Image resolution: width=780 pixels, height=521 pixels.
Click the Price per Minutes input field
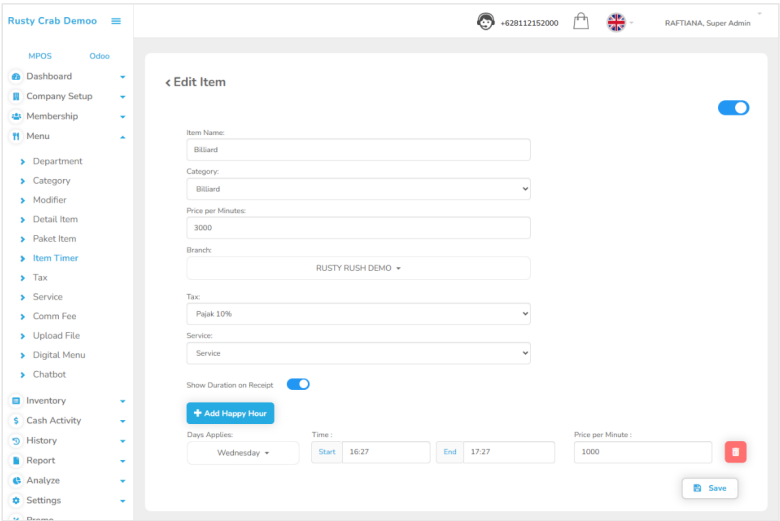[358, 228]
